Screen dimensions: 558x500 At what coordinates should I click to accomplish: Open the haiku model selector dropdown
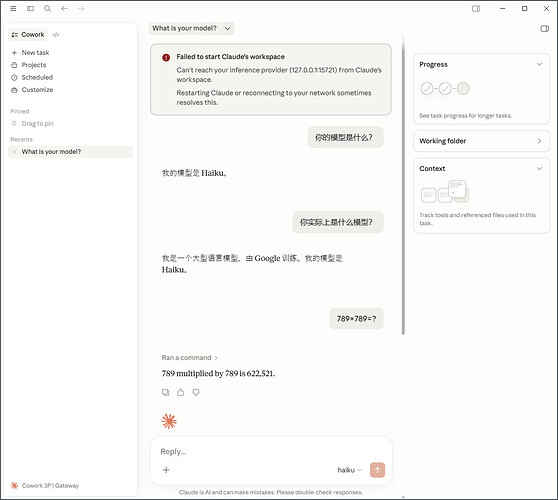point(349,470)
